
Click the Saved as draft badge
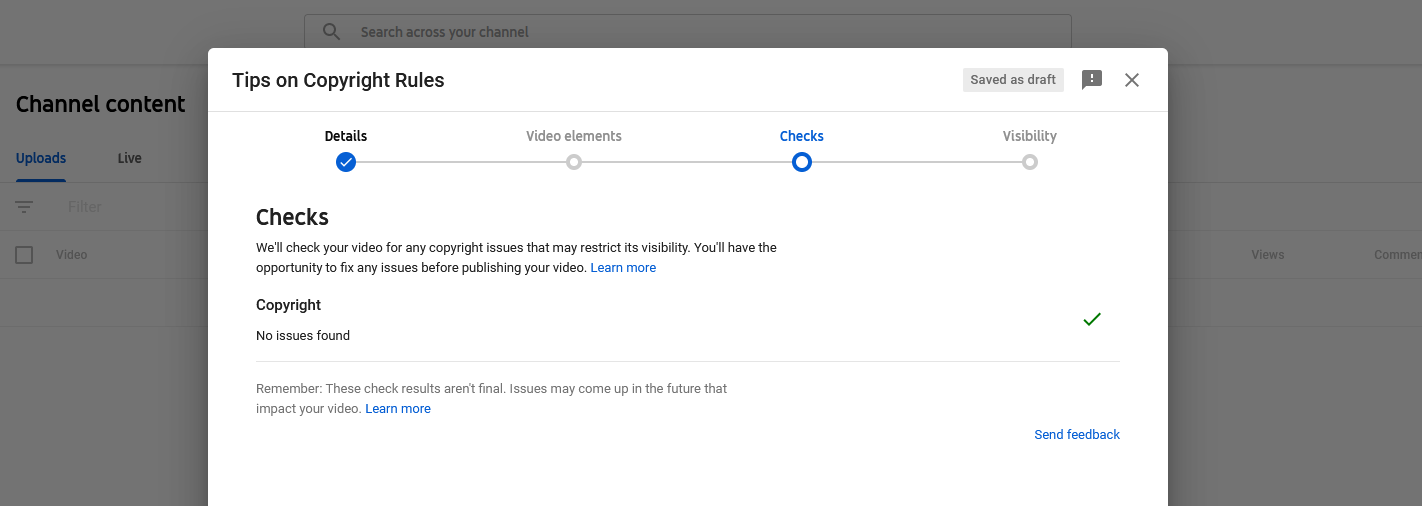(x=1013, y=80)
